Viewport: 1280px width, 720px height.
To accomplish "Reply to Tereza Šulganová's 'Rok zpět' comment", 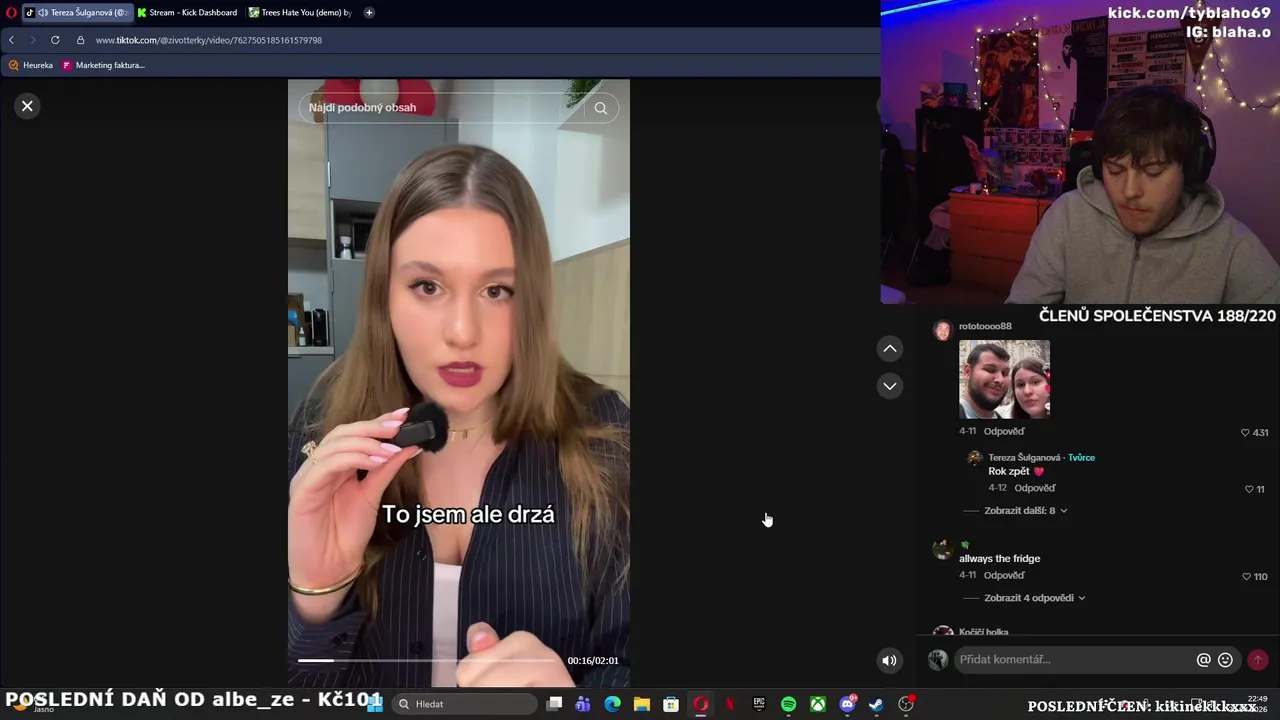I will [x=1035, y=488].
